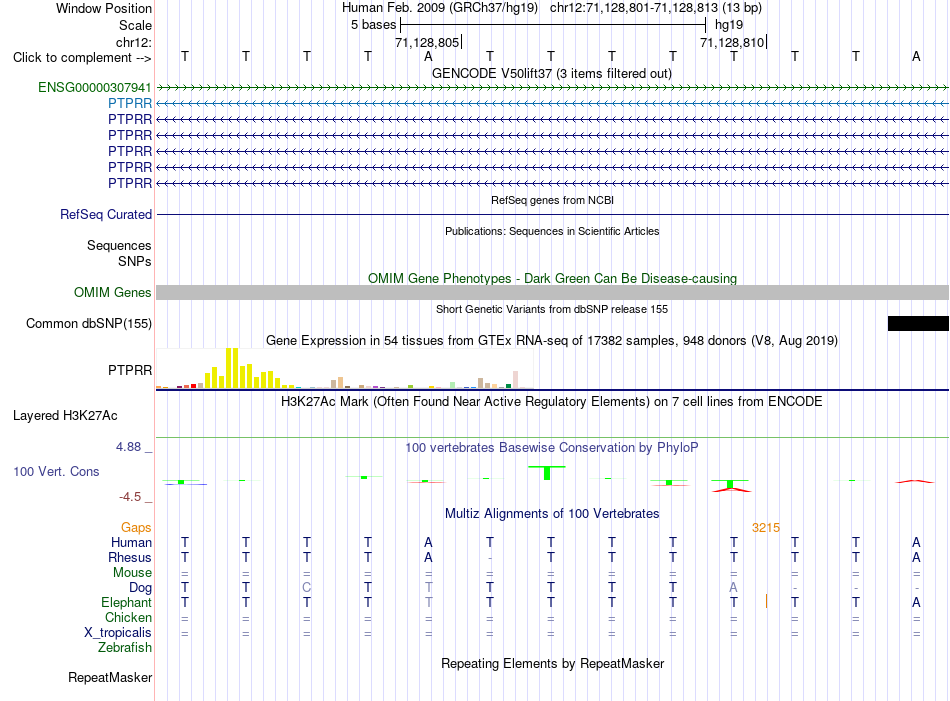The image size is (950, 701).
Task: Open the 'Common dbSNP(155)' track label
Action: [x=88, y=324]
